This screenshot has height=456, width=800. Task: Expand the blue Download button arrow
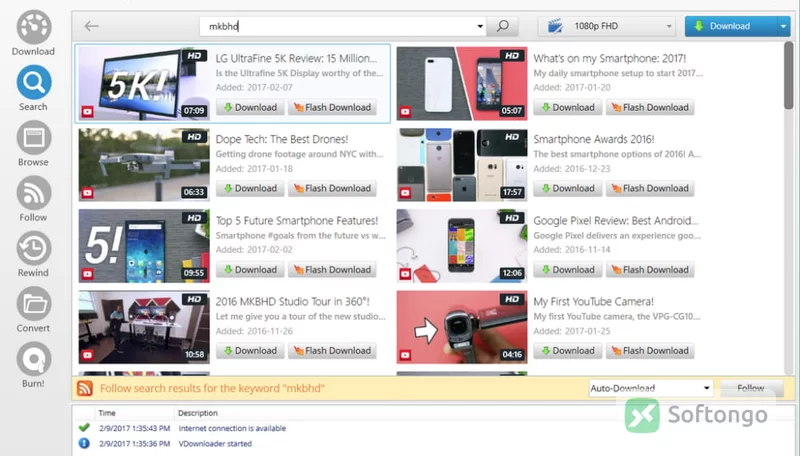click(x=783, y=26)
